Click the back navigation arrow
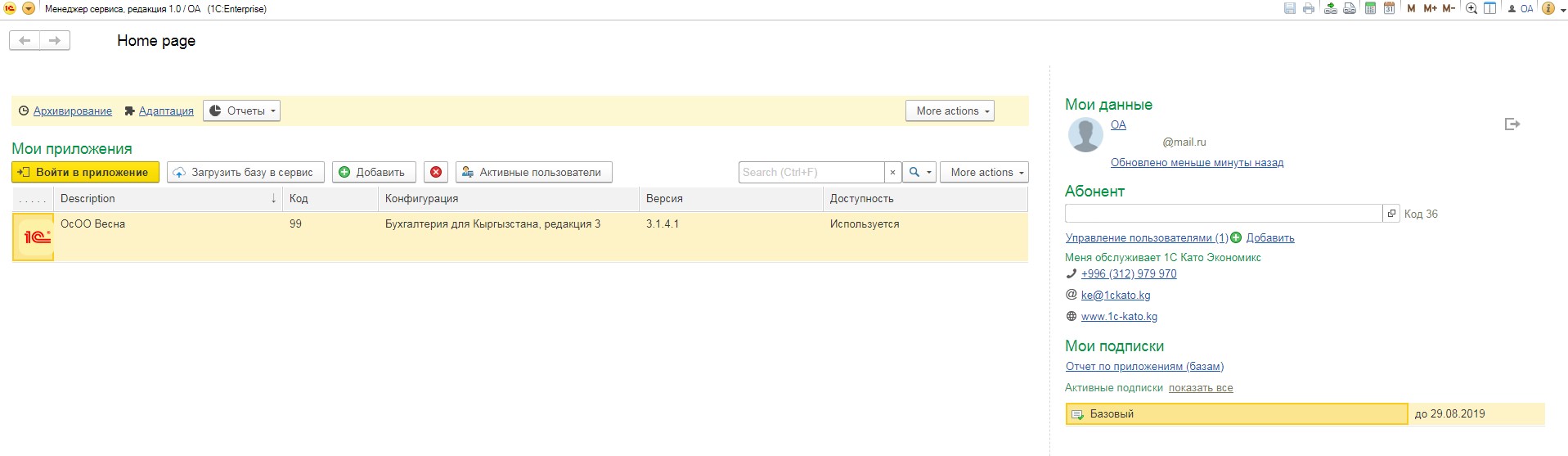Screen dimensions: 1568x456 [x=25, y=41]
